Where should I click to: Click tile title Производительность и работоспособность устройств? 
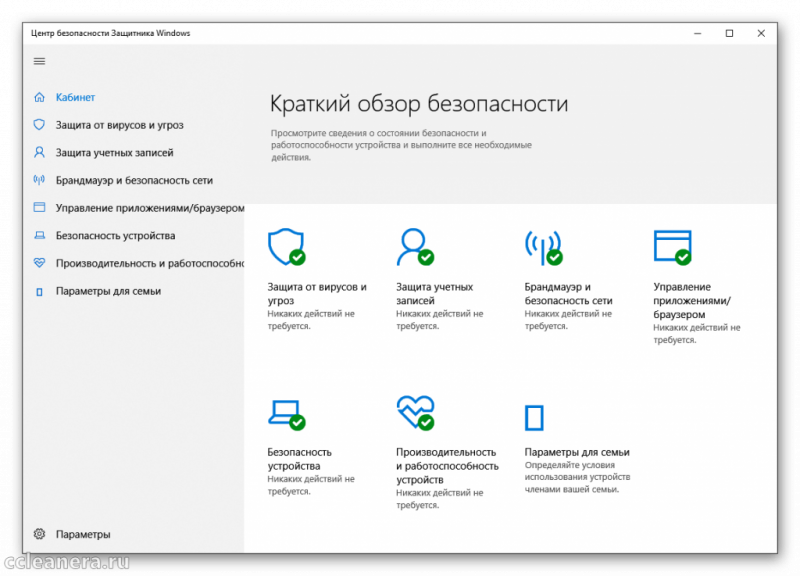(447, 466)
